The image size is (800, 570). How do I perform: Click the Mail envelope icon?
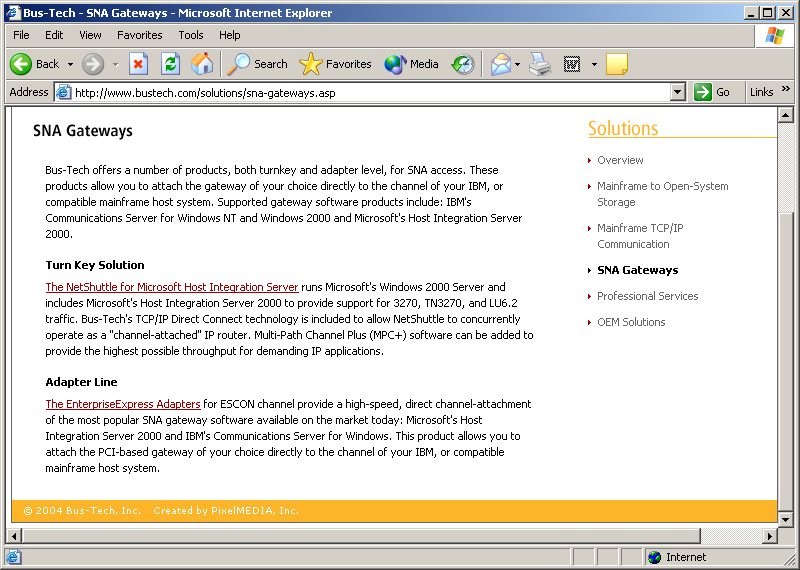(501, 64)
